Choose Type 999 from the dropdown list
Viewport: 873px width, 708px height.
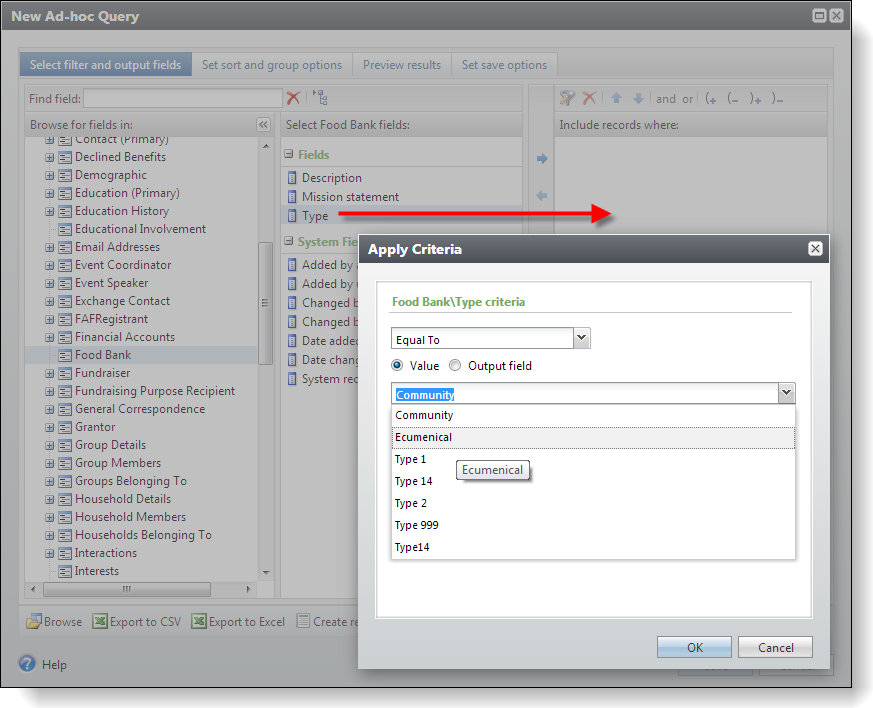[594, 525]
